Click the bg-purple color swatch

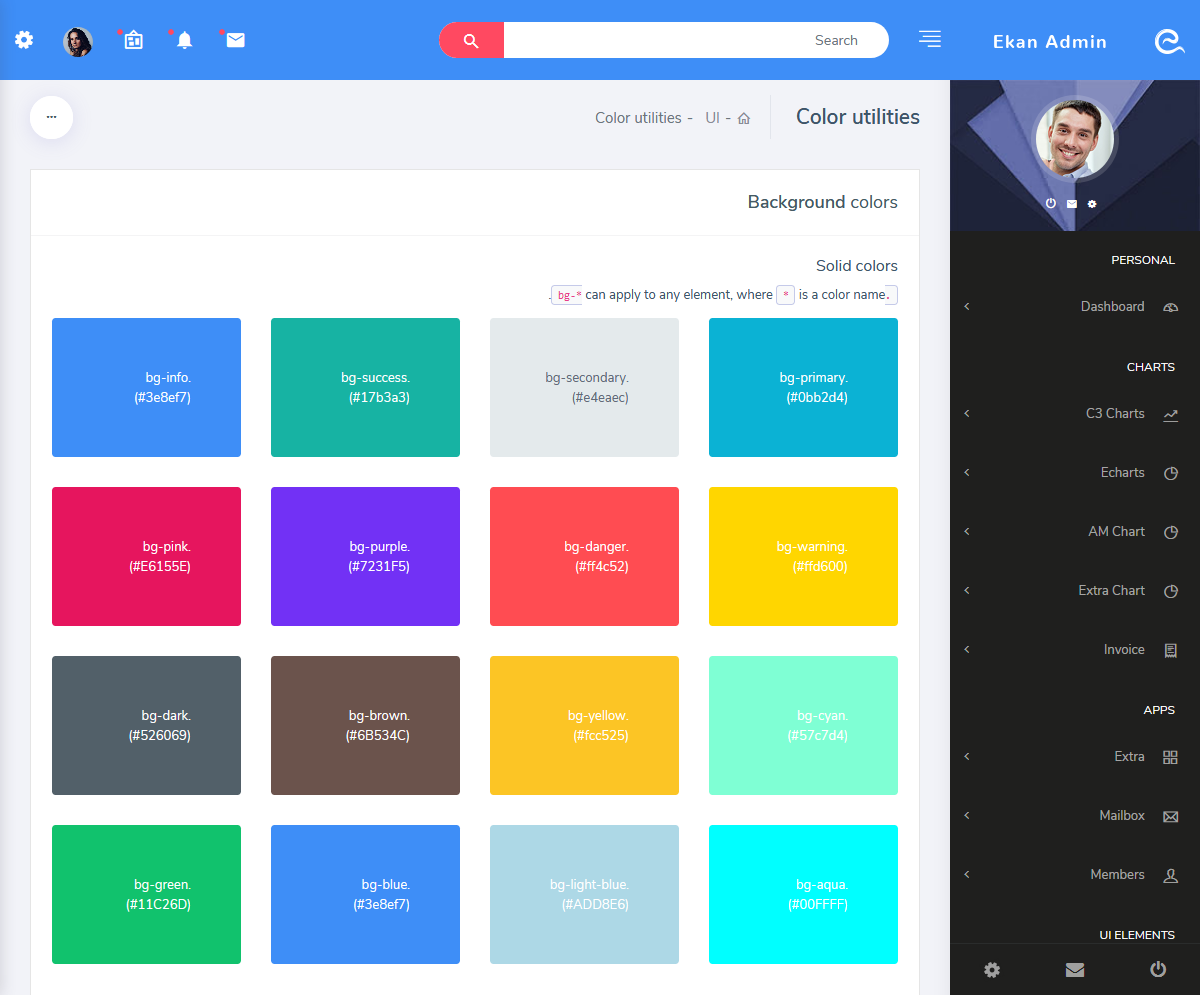click(365, 556)
